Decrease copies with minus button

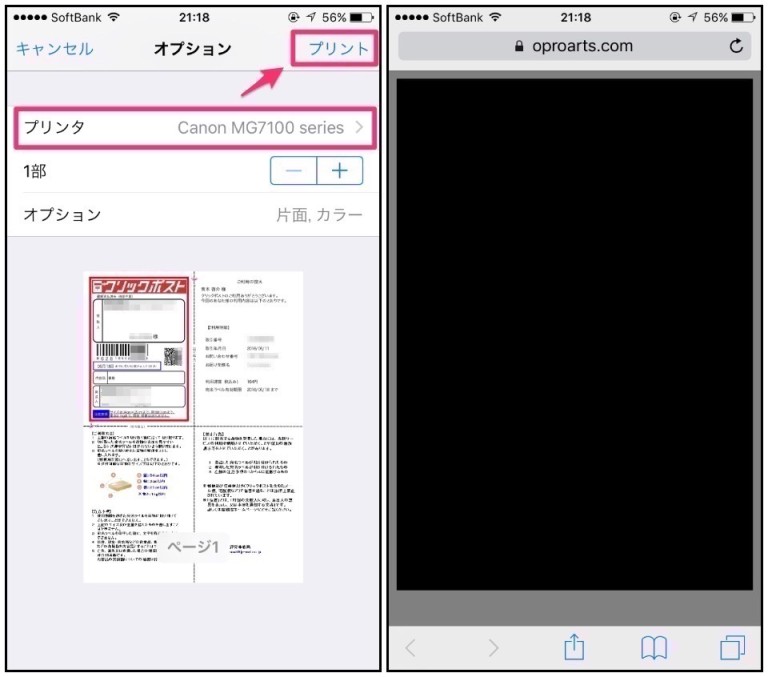[x=293, y=170]
